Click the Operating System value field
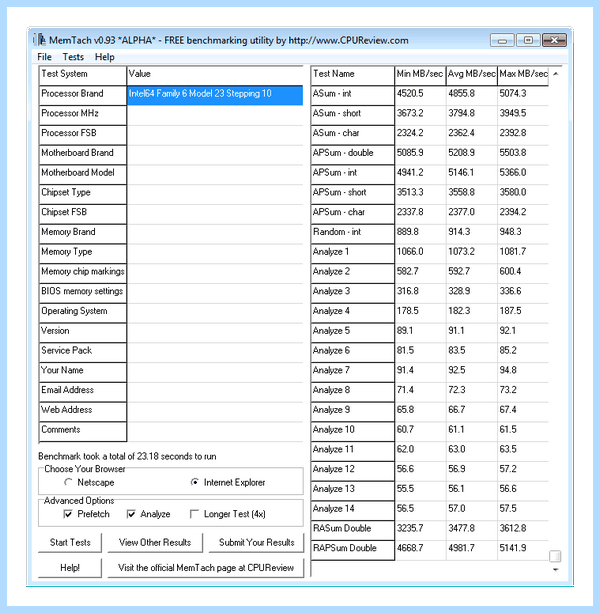 tap(215, 313)
